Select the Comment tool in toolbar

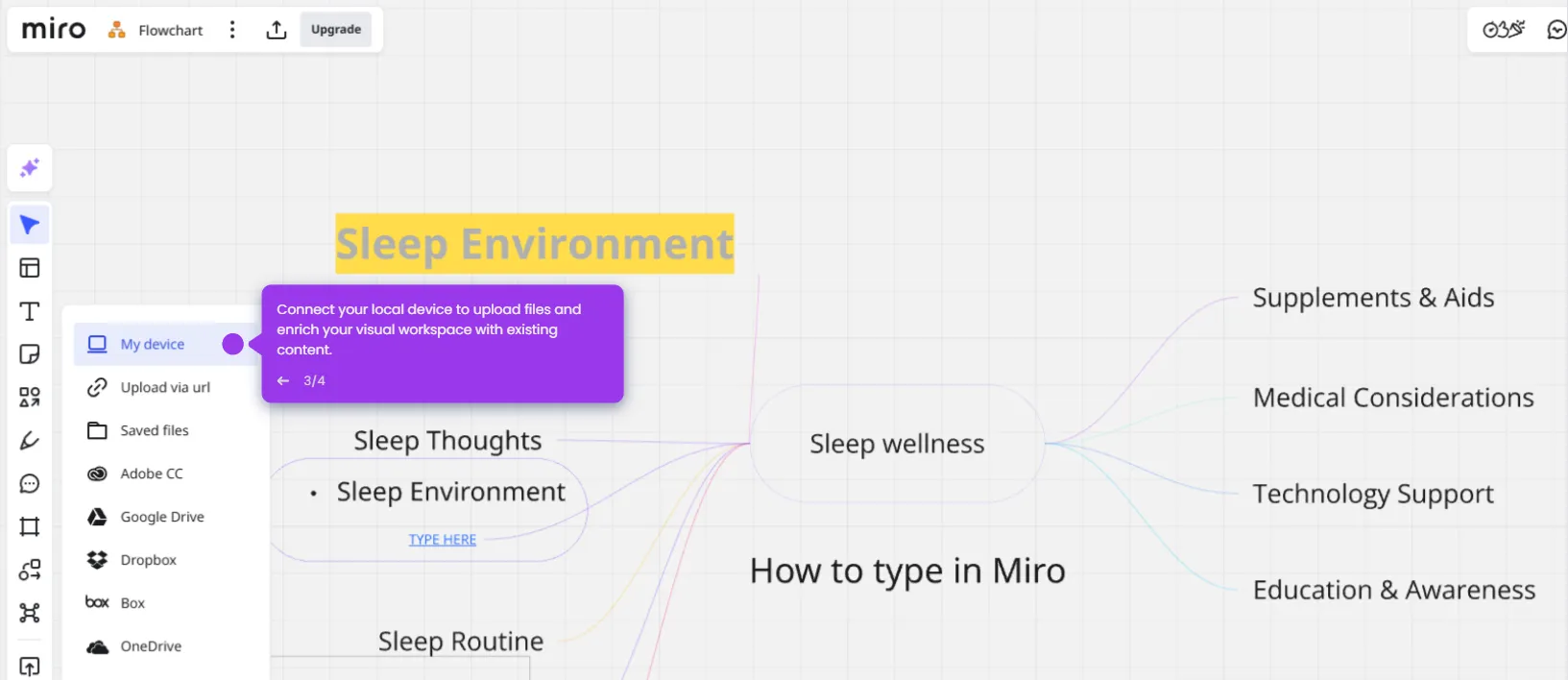30,483
